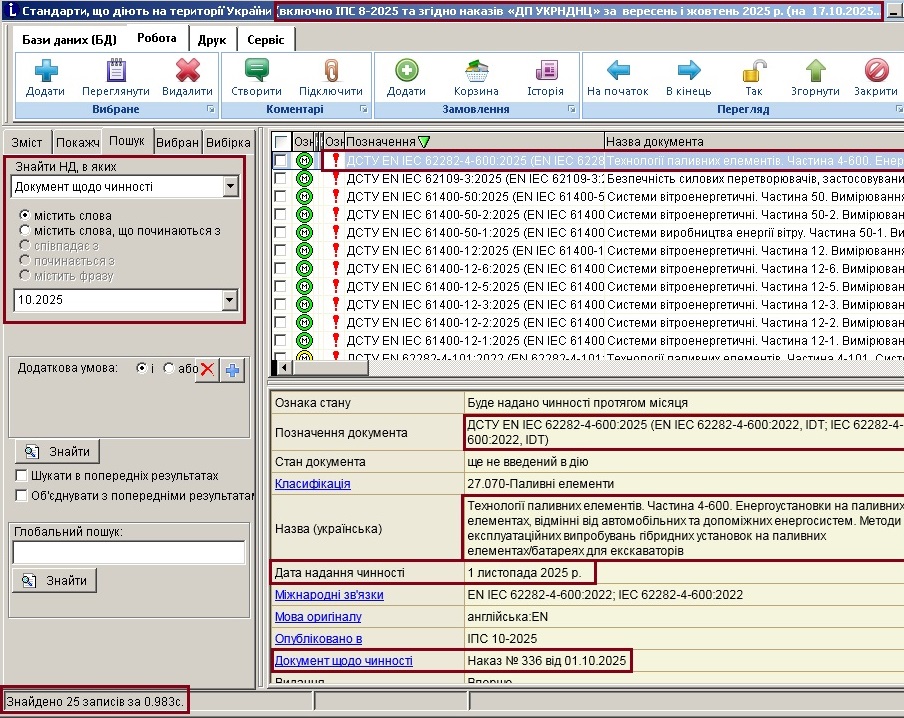This screenshot has width=904, height=718.
Task: Expand 'Документ щодо чинності' dropdown
Action: 231,187
